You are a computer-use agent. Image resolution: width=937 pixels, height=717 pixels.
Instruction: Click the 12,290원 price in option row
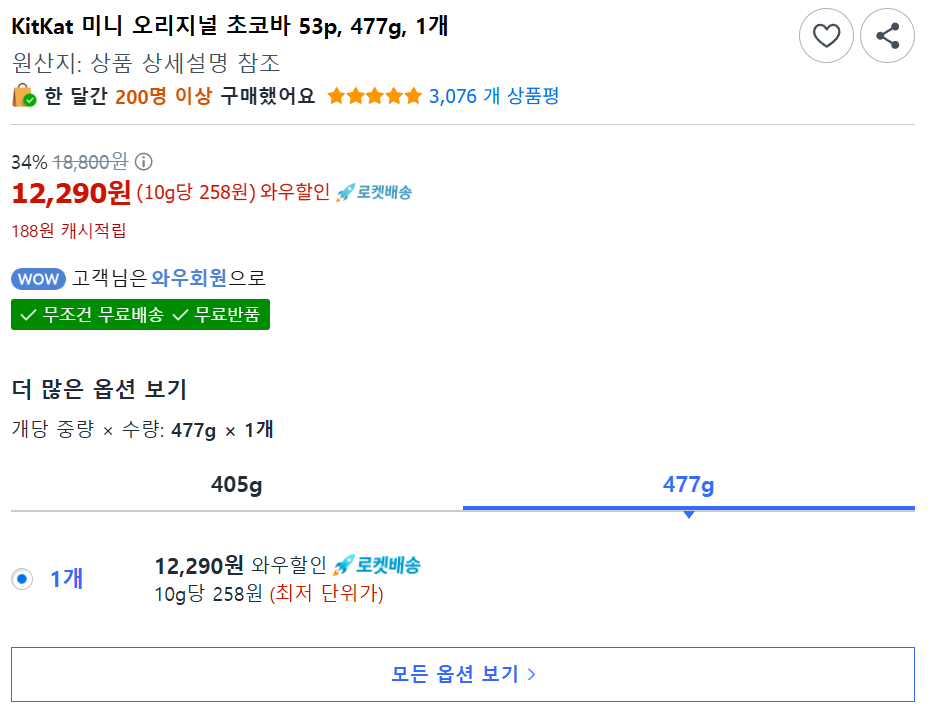(199, 566)
